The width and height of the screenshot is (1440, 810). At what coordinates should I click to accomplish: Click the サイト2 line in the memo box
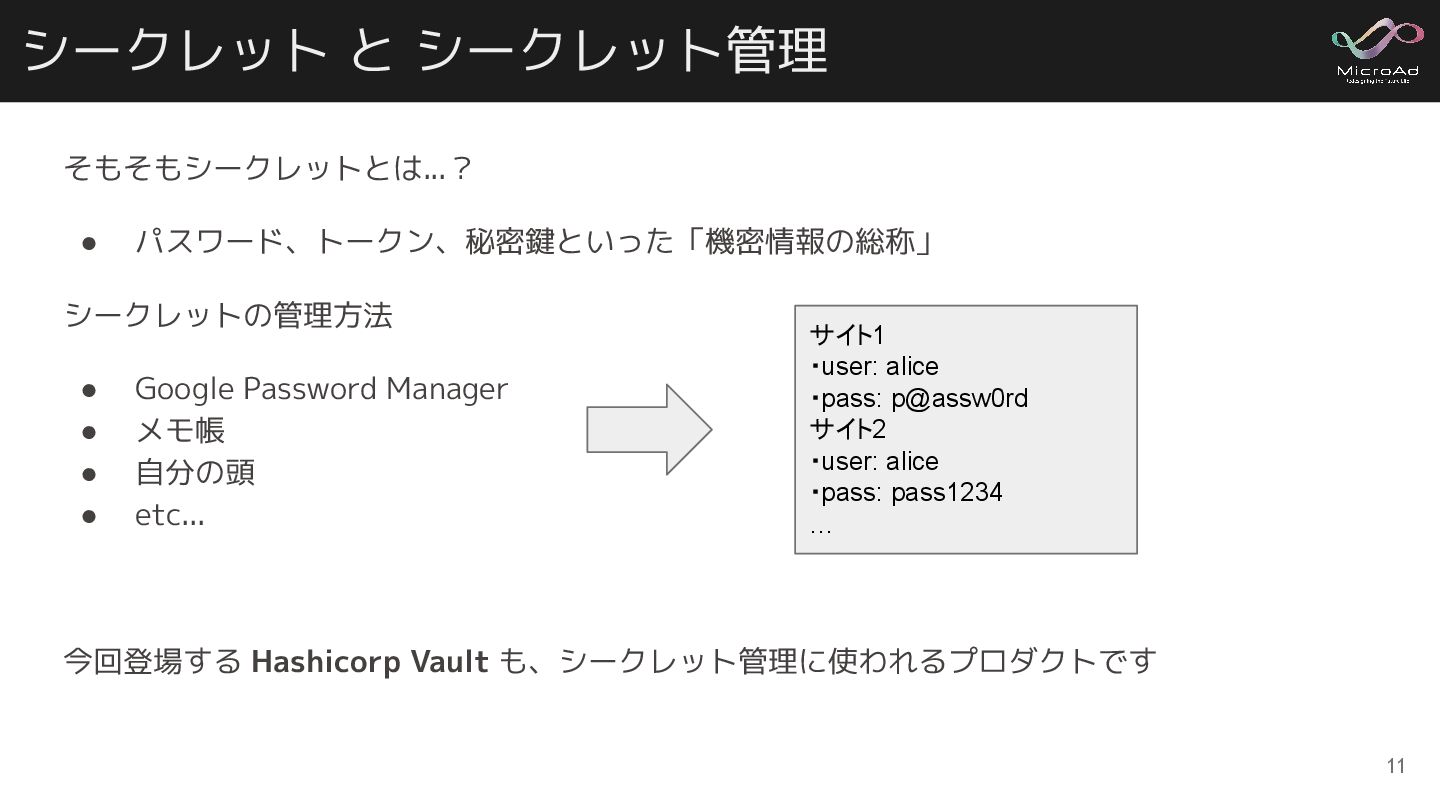point(848,429)
